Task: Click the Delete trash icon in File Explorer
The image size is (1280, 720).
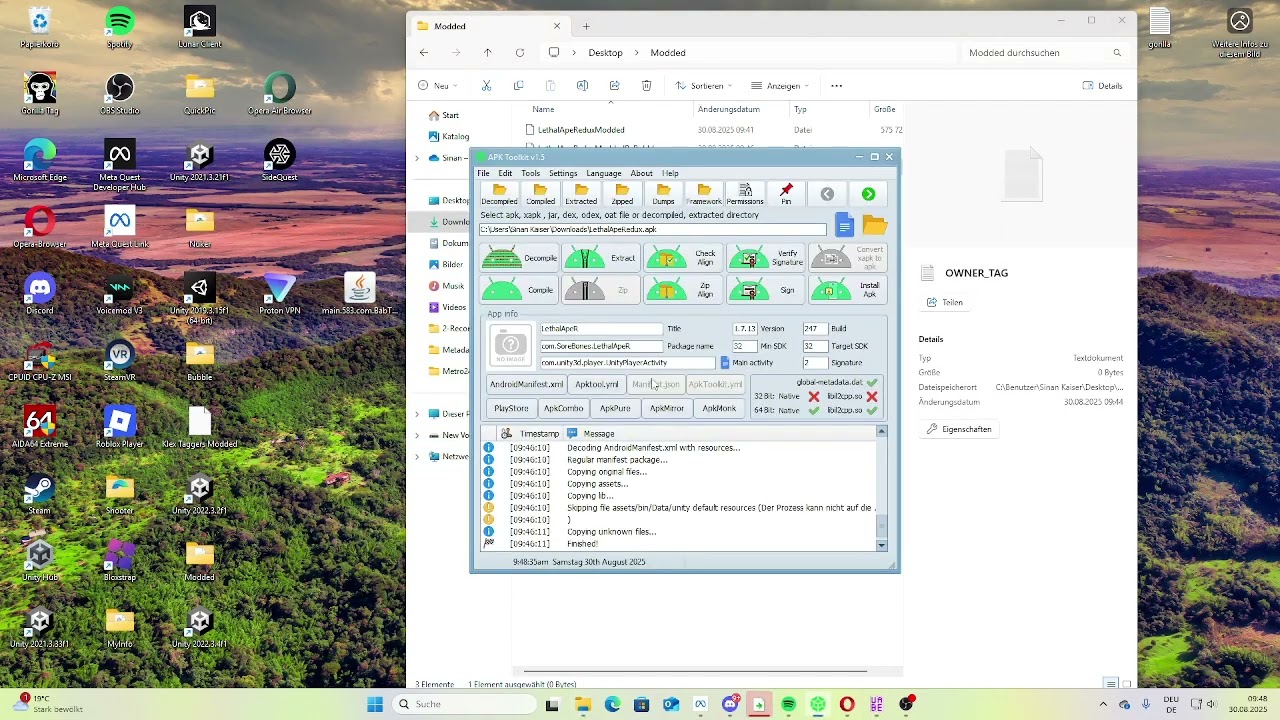Action: pyautogui.click(x=647, y=86)
